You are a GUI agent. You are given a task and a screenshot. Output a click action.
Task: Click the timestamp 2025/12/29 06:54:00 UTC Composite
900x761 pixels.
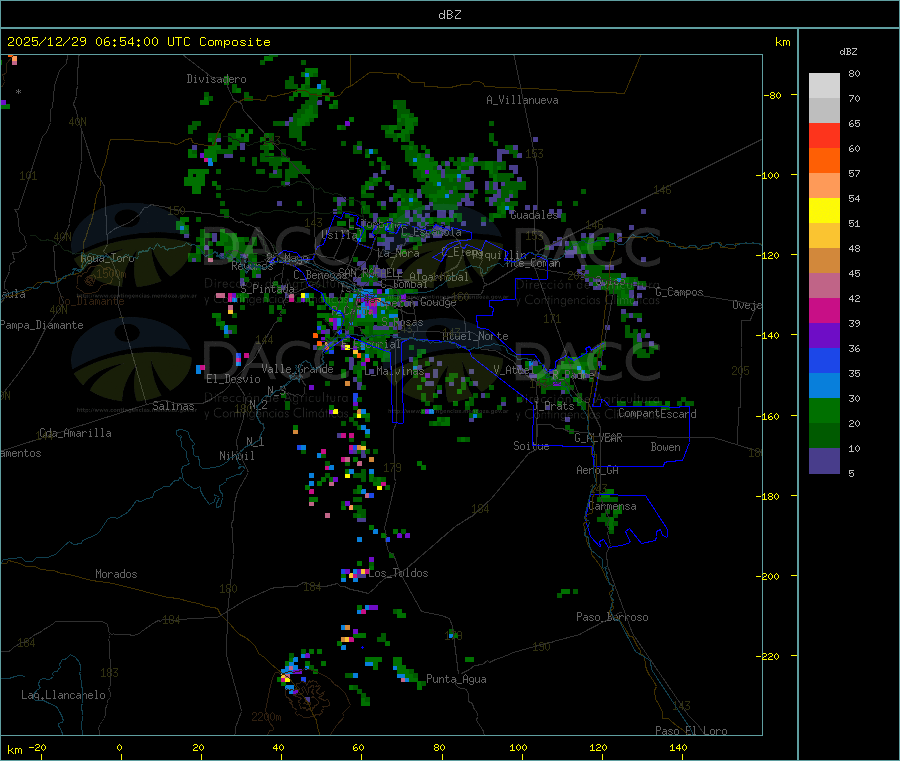pyautogui.click(x=138, y=42)
